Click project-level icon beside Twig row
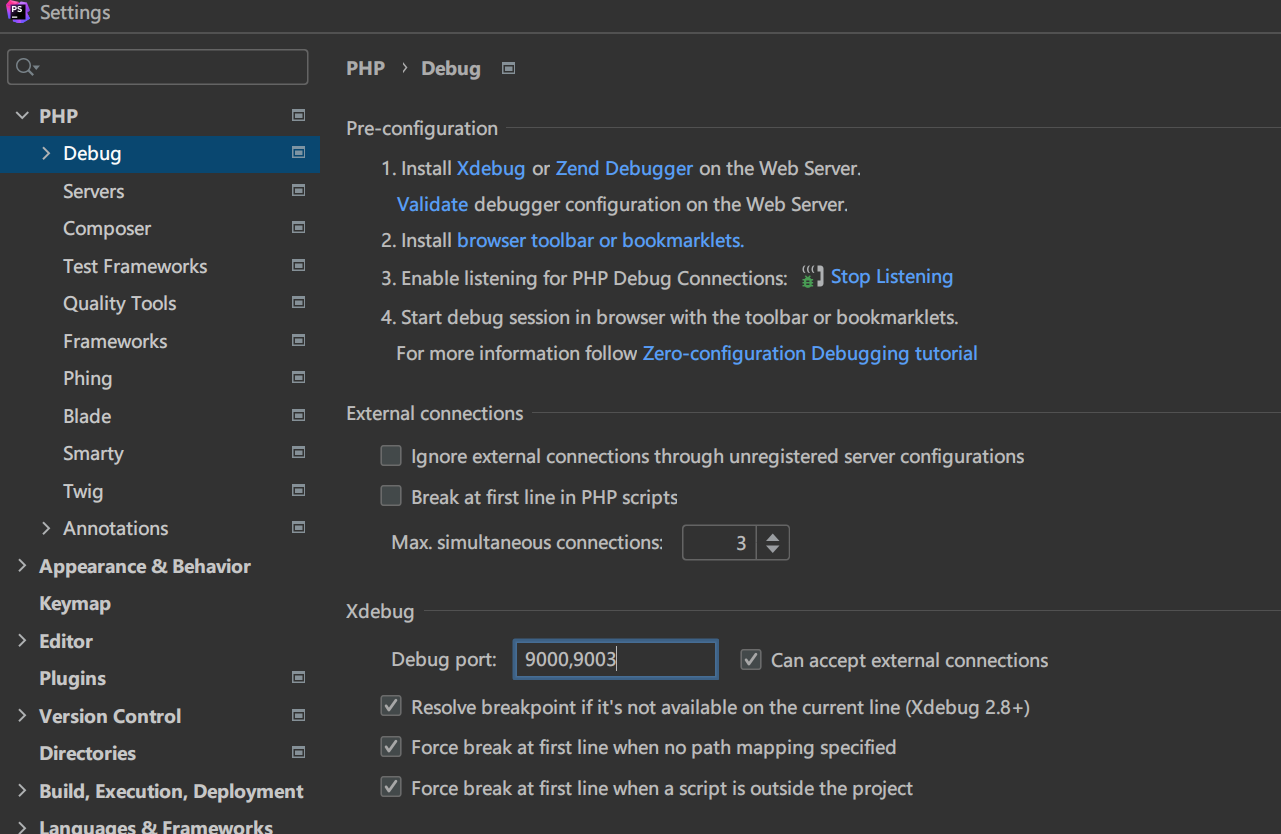Image resolution: width=1281 pixels, height=834 pixels. (298, 490)
